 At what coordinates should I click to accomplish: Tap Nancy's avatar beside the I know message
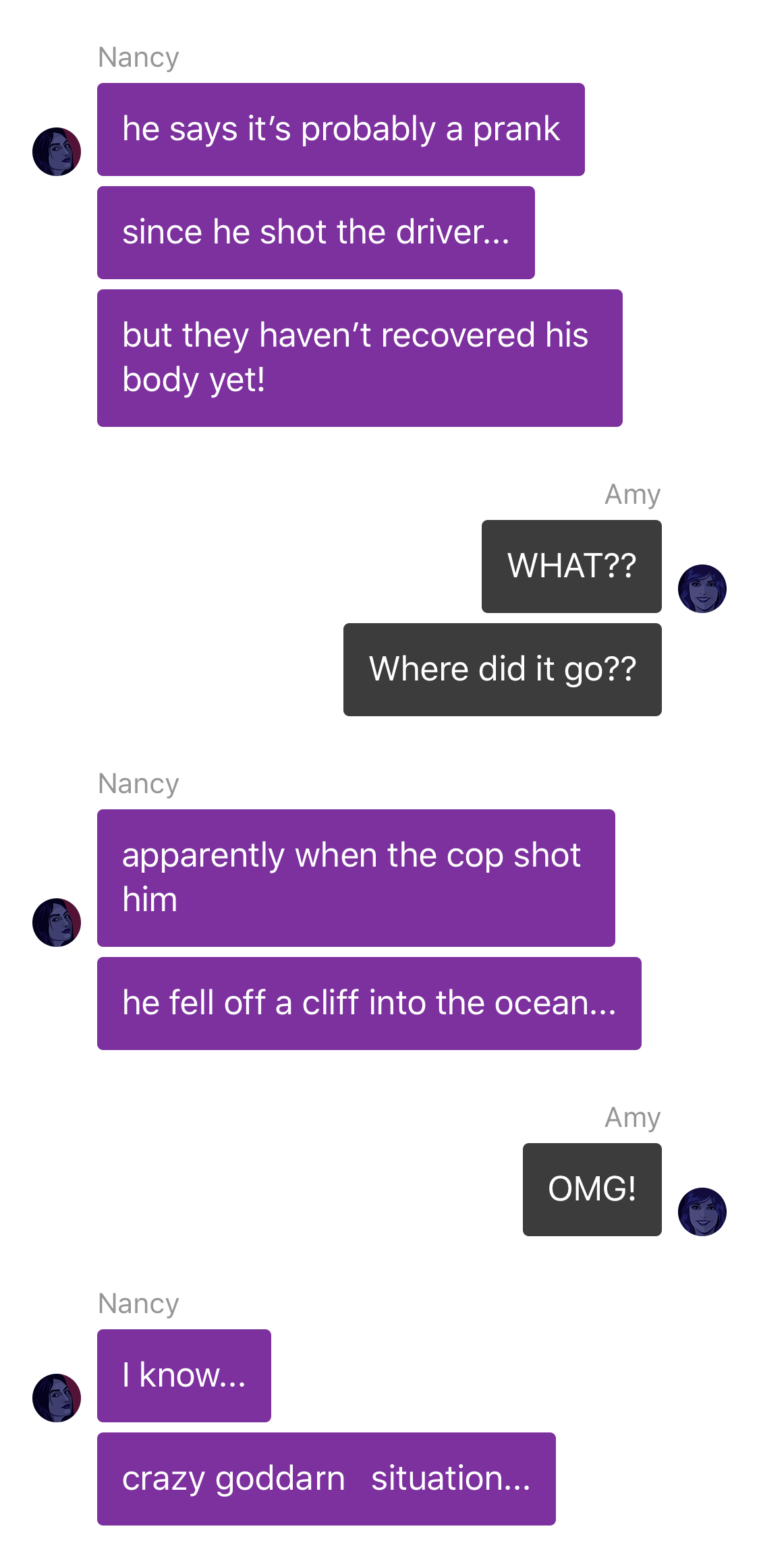[57, 1398]
